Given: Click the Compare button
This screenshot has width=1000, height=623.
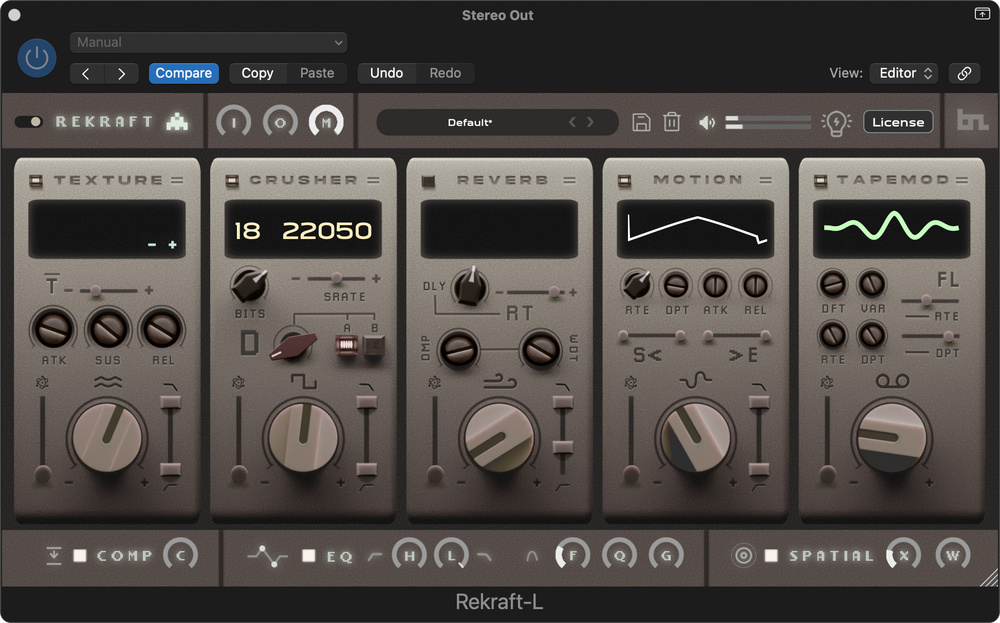Looking at the screenshot, I should pos(183,73).
